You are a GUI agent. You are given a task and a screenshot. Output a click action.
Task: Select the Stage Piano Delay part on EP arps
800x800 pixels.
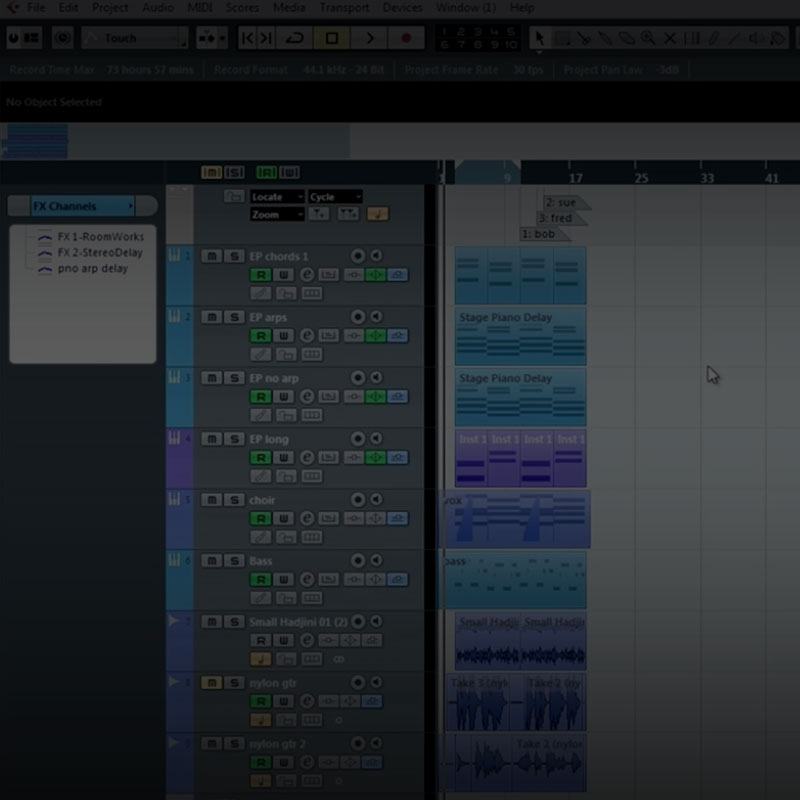pyautogui.click(x=520, y=336)
